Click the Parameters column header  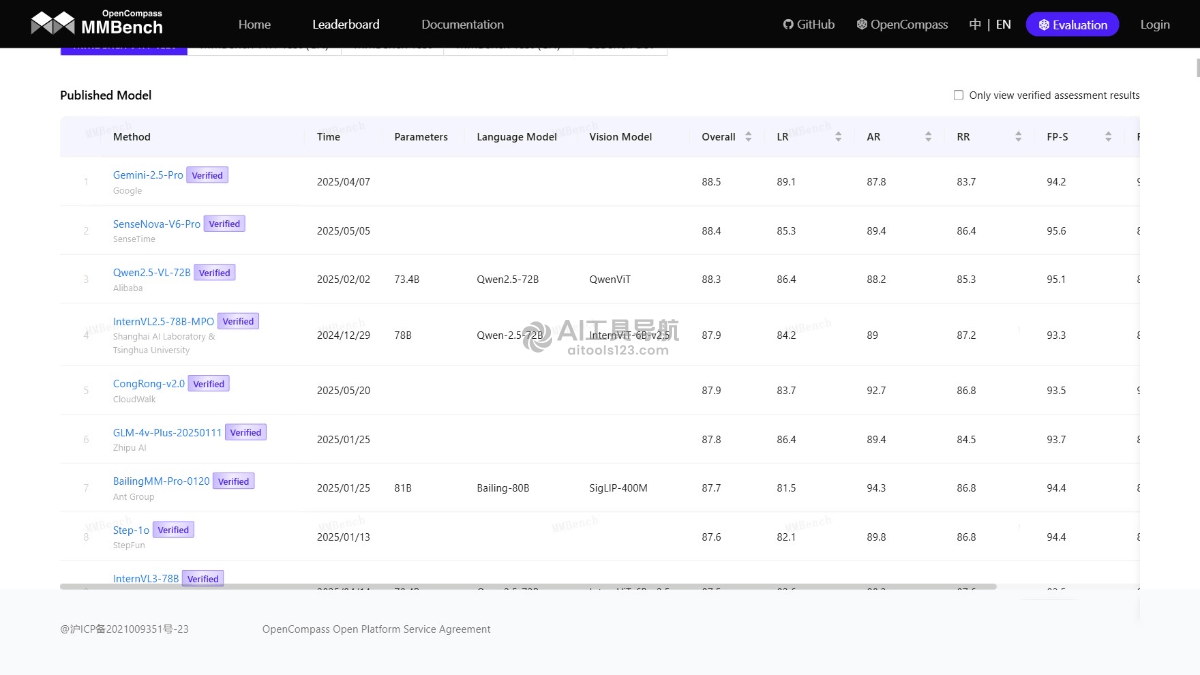421,137
